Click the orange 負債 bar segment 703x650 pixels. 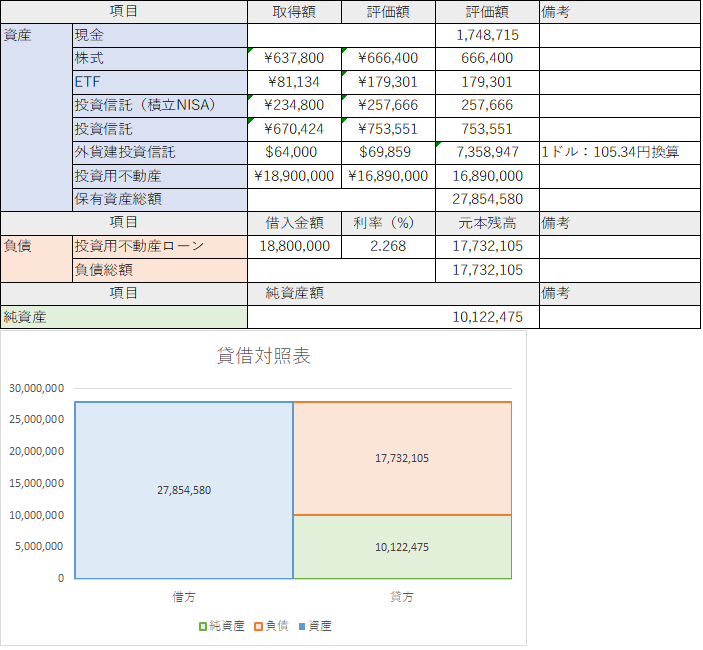[402, 459]
